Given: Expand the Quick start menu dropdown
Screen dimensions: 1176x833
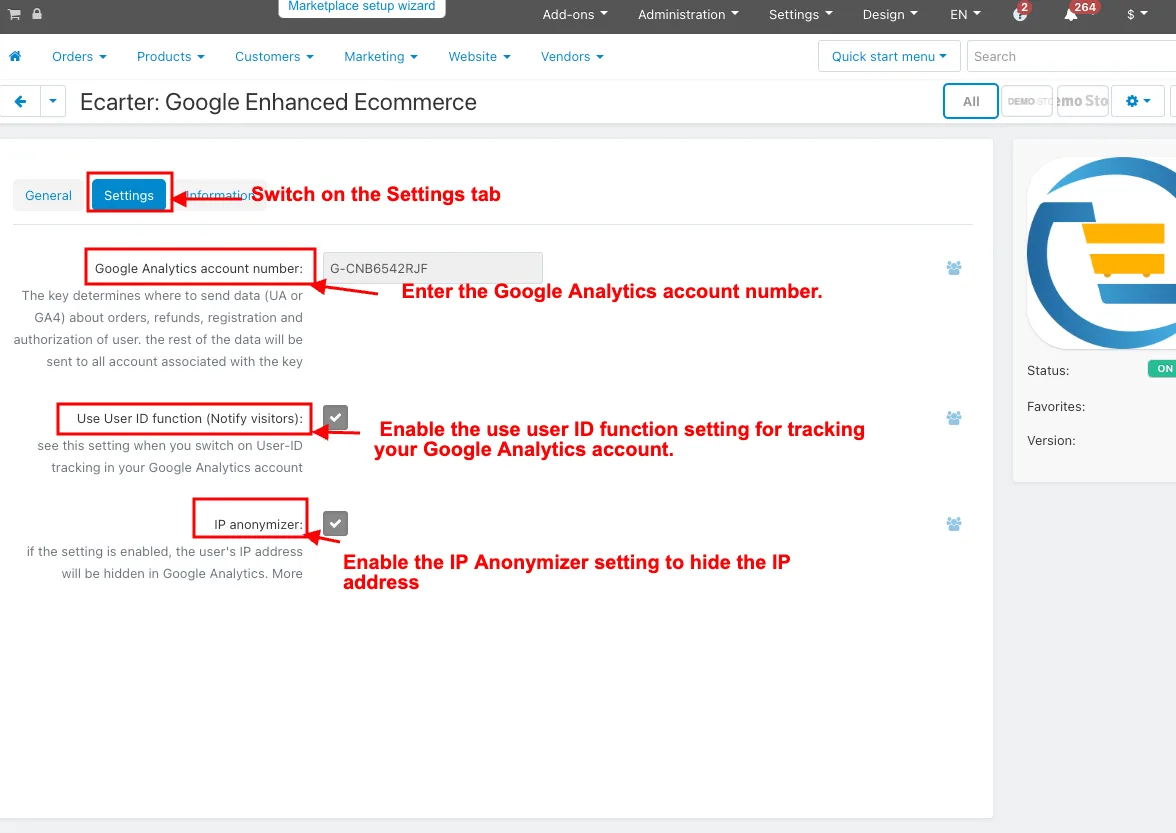Looking at the screenshot, I should click(888, 56).
